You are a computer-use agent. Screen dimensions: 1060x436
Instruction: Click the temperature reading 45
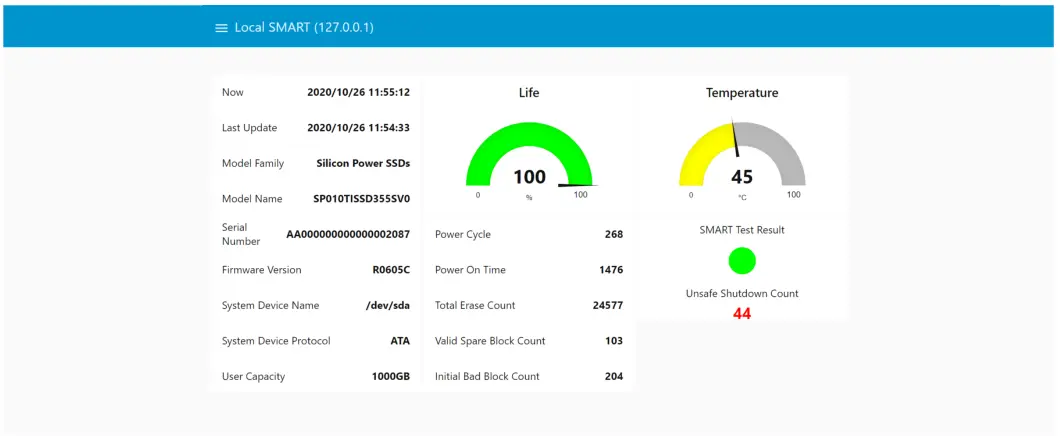coord(742,177)
